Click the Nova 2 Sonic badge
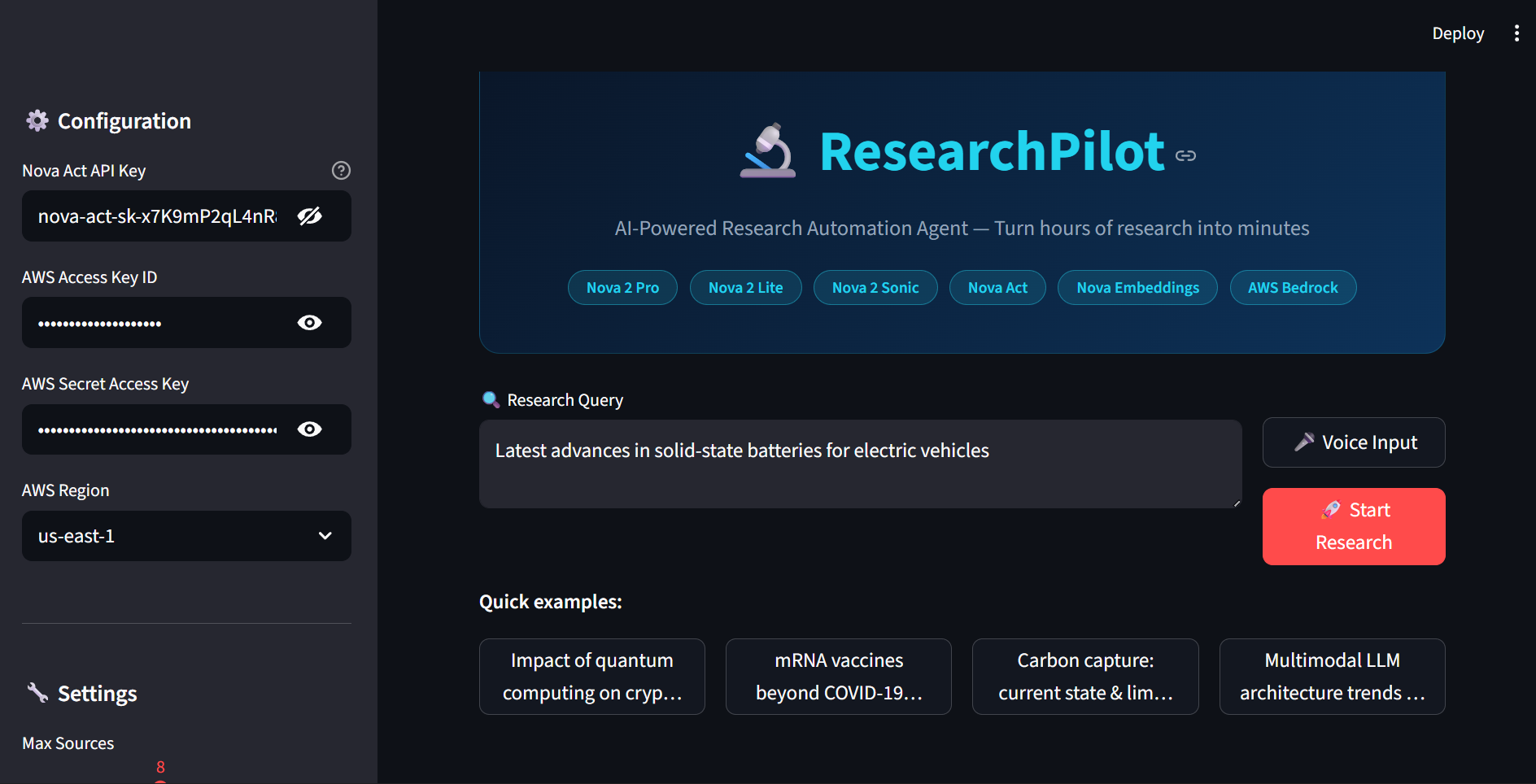This screenshot has height=784, width=1536. pyautogui.click(x=875, y=288)
